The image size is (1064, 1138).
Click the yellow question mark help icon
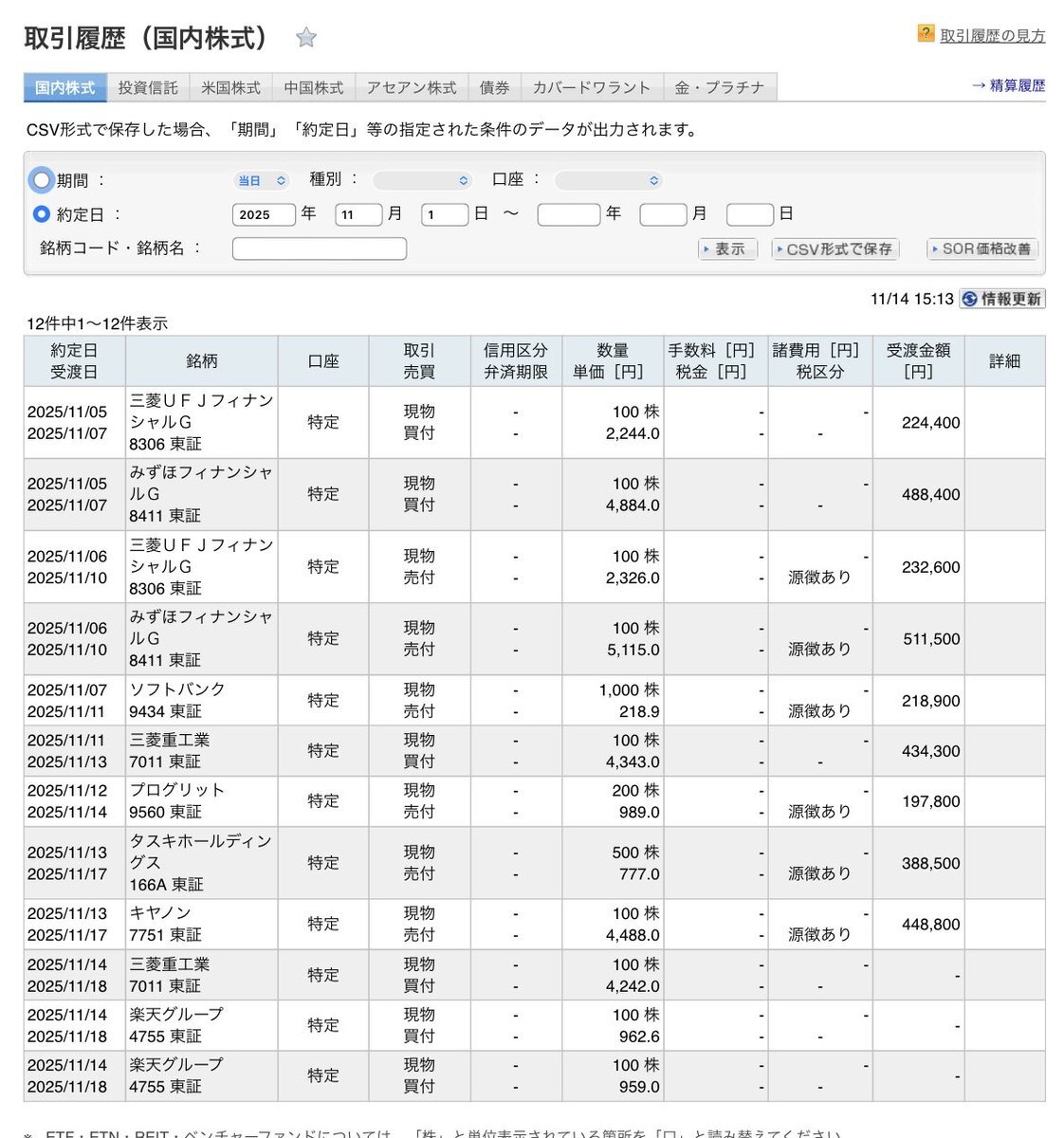coord(926,34)
